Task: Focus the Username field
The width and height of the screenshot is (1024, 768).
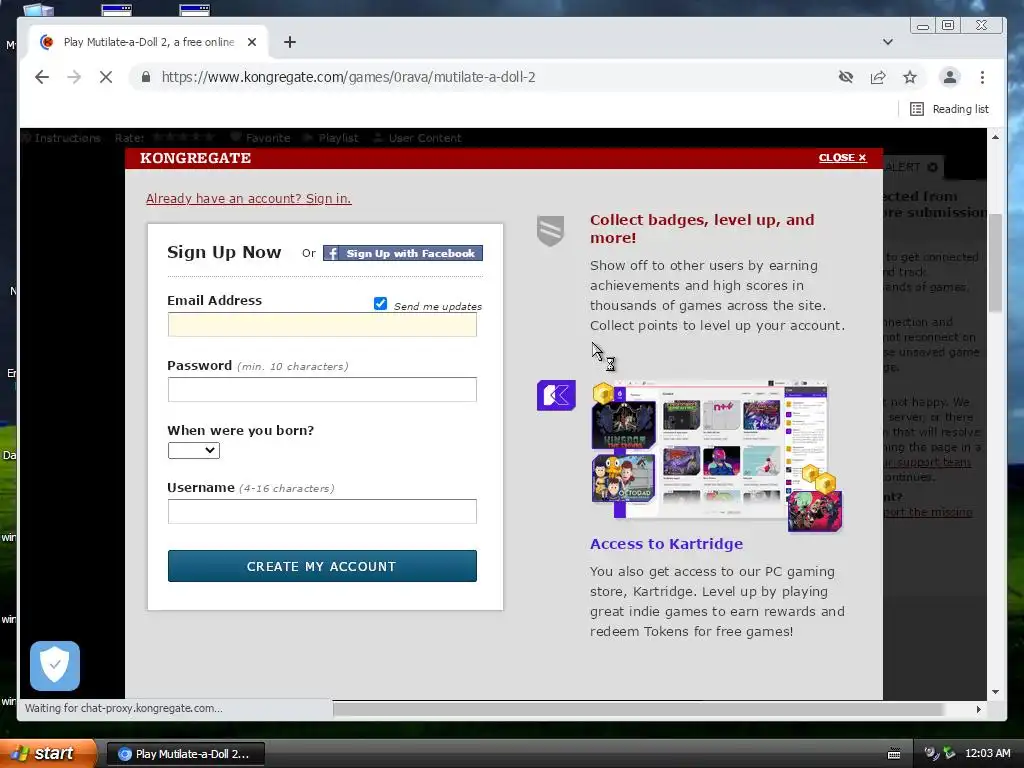Action: (x=322, y=511)
